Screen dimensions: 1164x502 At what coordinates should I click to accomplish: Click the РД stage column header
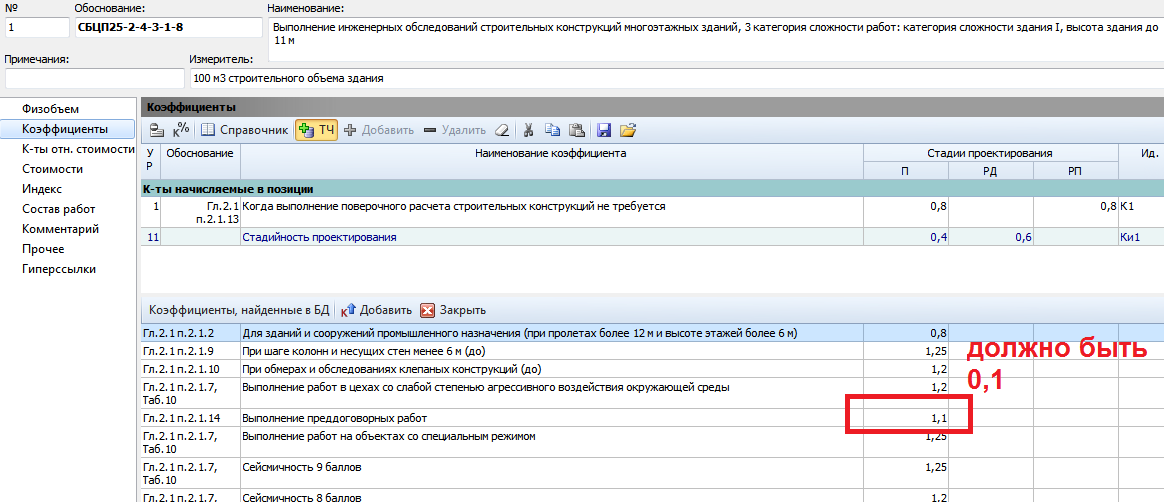click(990, 171)
